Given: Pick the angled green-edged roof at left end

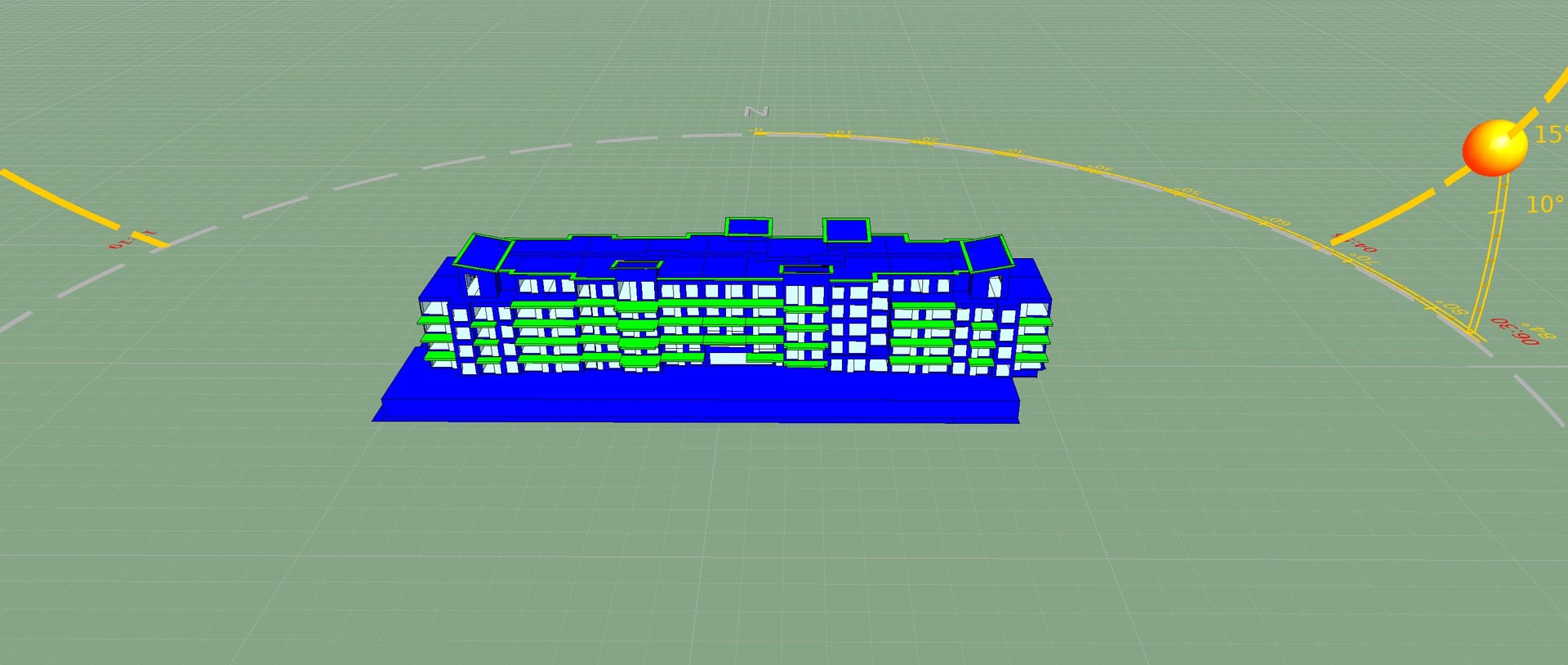Looking at the screenshot, I should pos(480,252).
